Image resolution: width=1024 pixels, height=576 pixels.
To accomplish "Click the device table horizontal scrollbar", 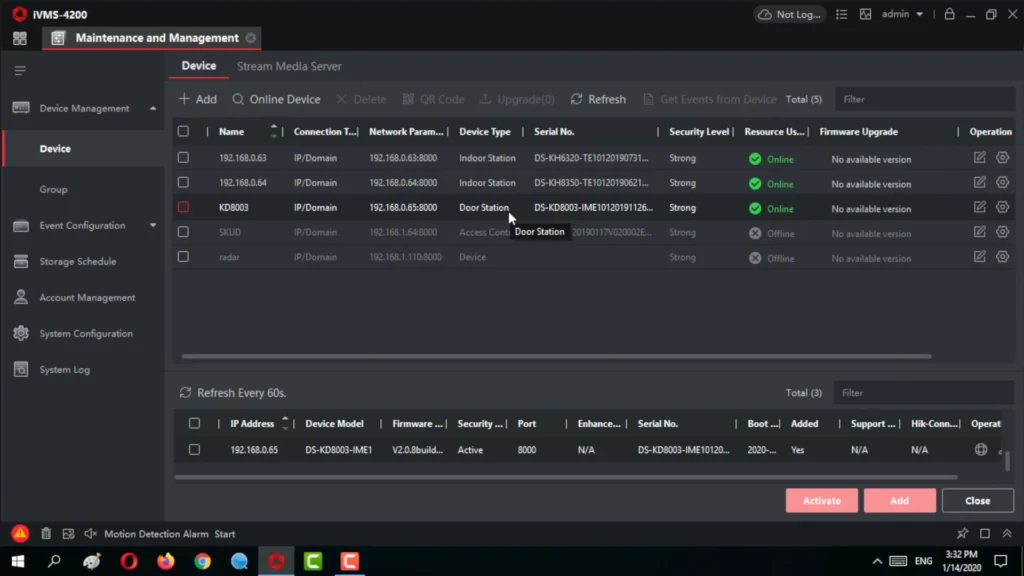I will [556, 357].
